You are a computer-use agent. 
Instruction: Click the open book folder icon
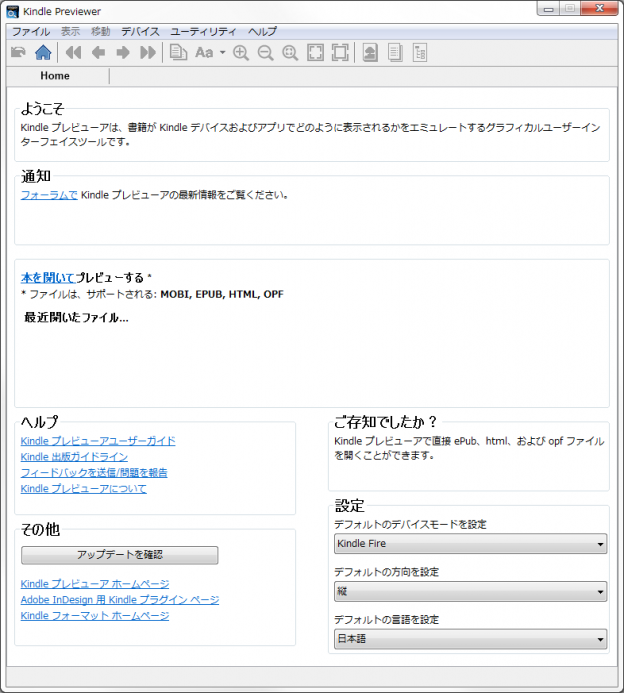click(18, 53)
